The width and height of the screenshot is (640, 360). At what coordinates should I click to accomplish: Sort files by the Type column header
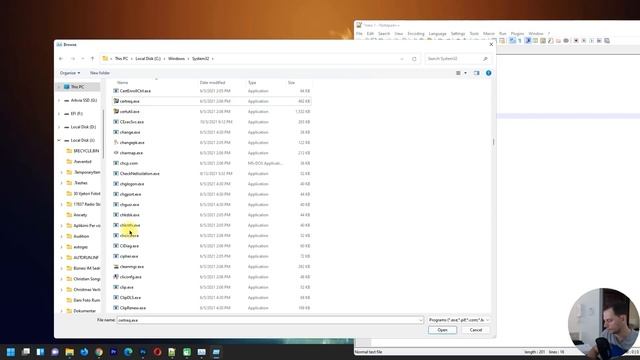coord(252,82)
